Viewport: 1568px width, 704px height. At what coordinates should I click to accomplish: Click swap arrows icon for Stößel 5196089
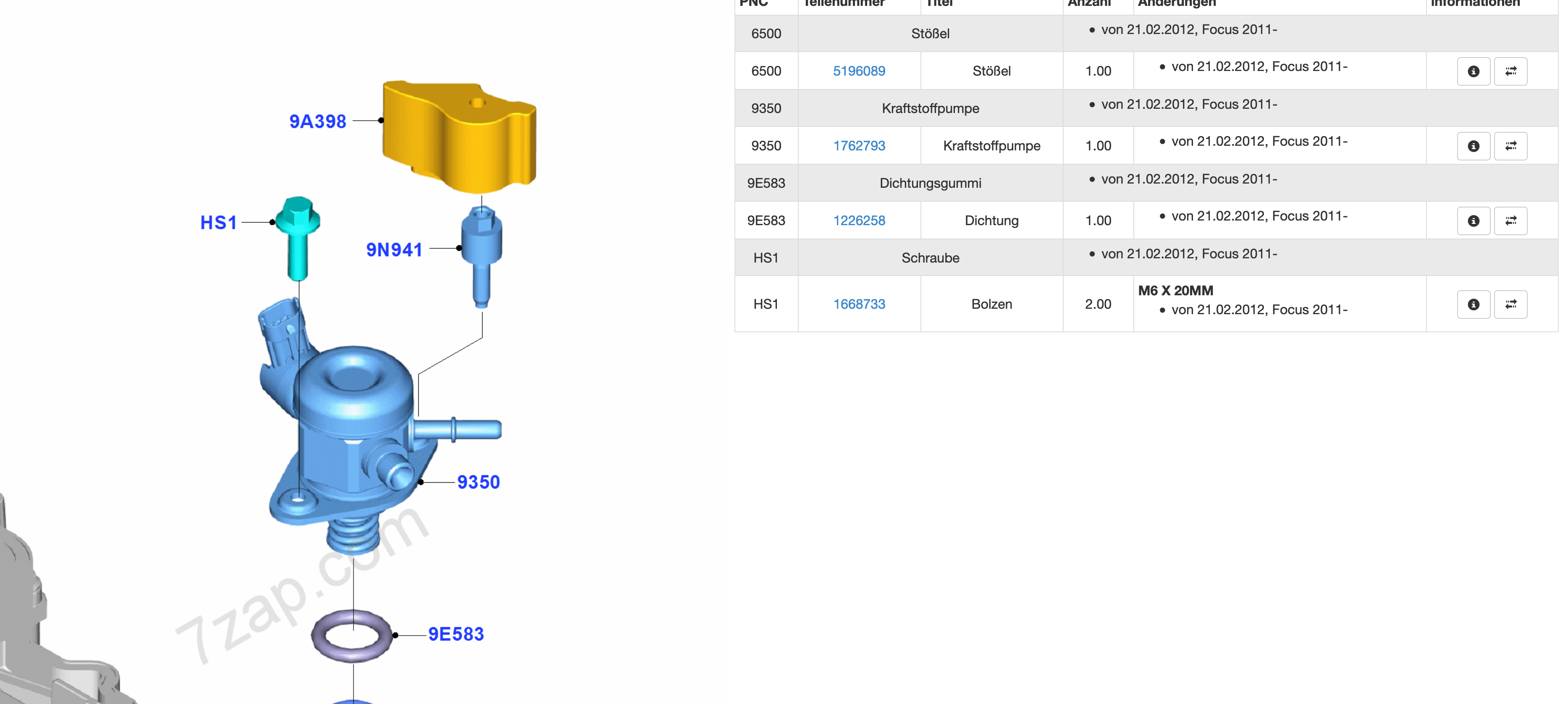[x=1510, y=71]
